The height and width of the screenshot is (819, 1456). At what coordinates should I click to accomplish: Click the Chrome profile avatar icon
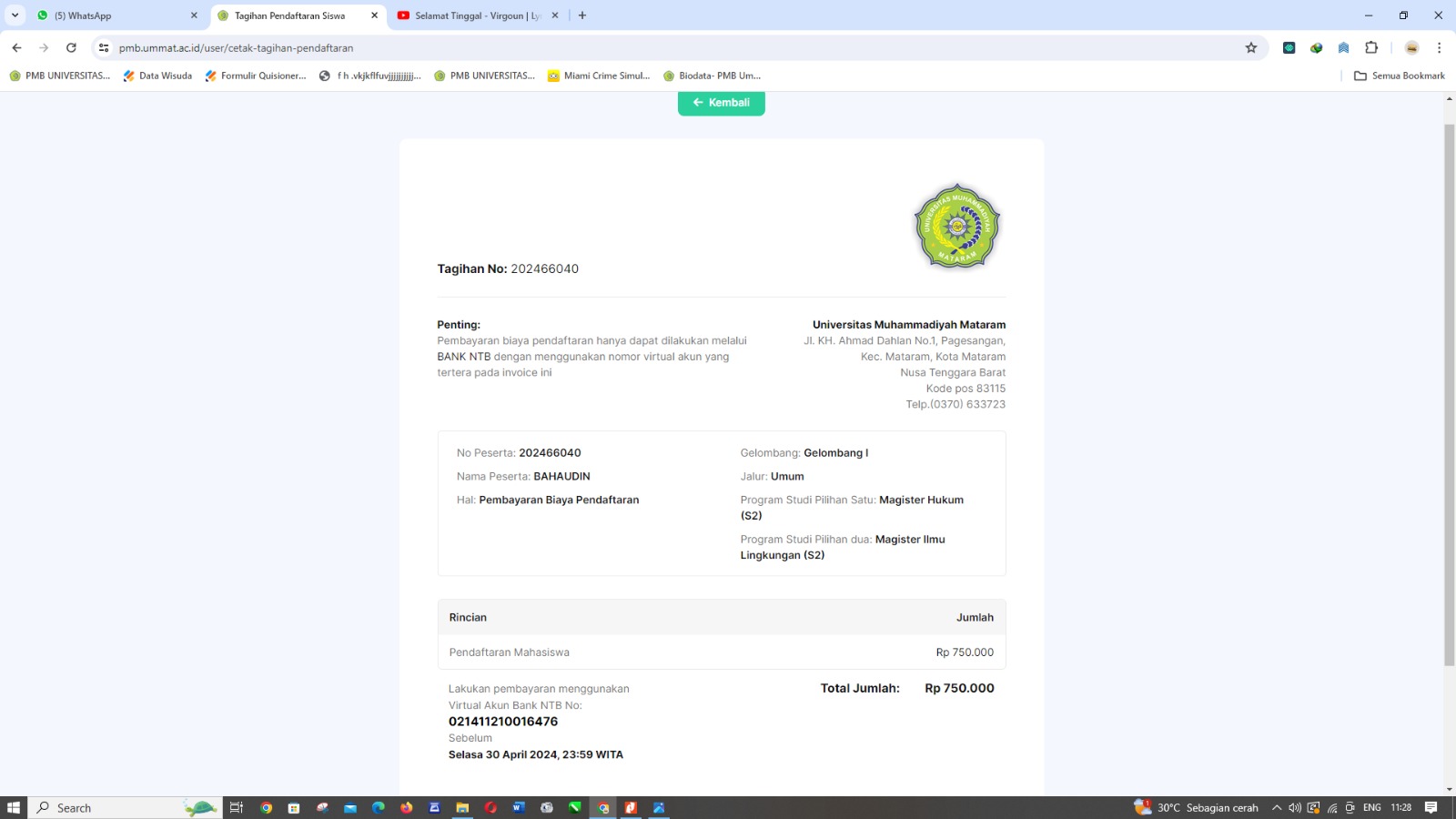click(1411, 48)
